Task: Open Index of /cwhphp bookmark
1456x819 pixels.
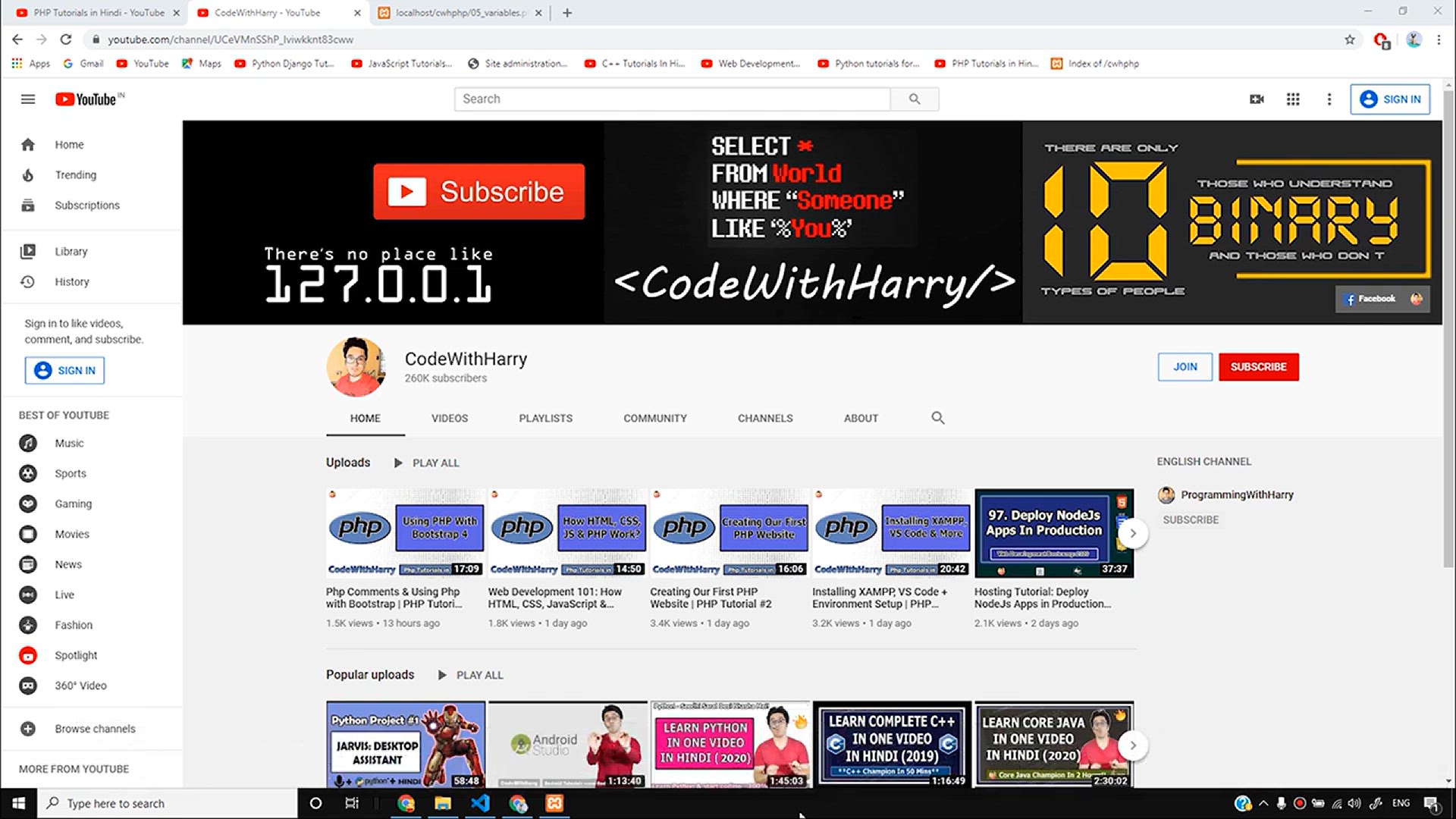Action: click(1095, 64)
